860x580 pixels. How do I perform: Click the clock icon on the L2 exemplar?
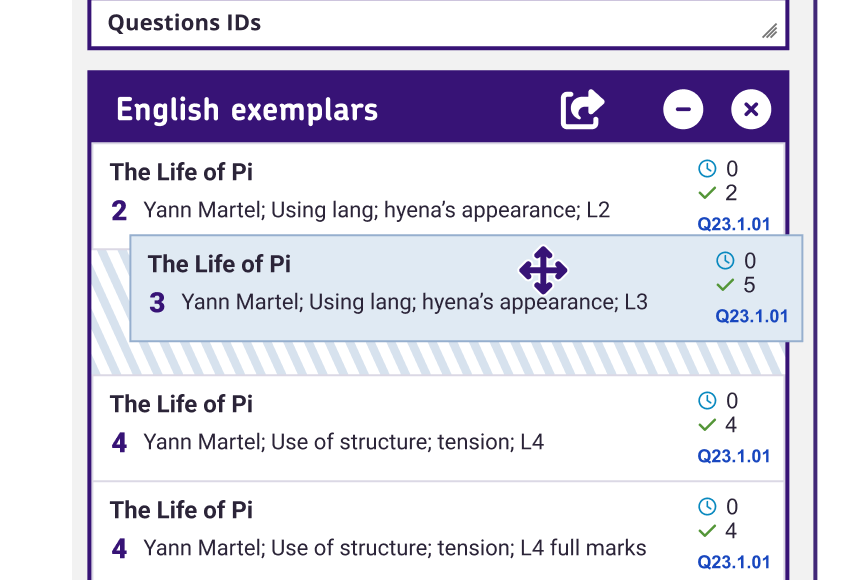tap(707, 168)
